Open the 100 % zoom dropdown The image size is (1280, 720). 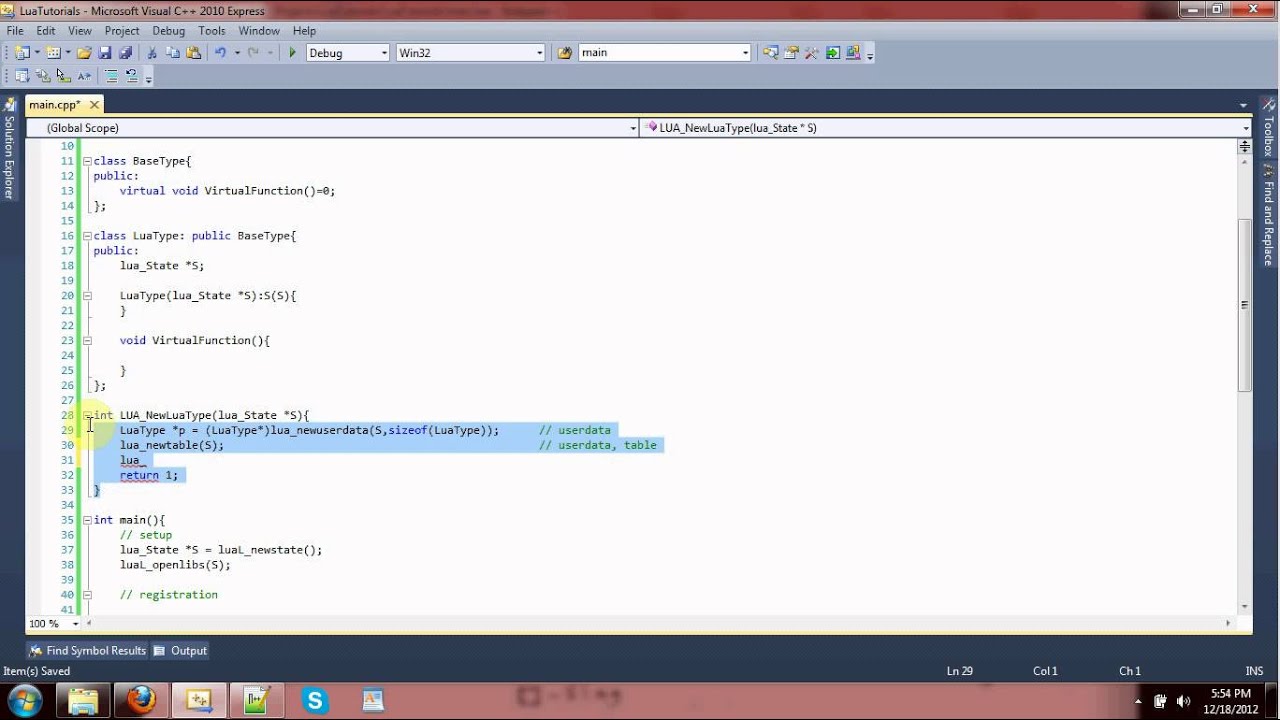[76, 624]
